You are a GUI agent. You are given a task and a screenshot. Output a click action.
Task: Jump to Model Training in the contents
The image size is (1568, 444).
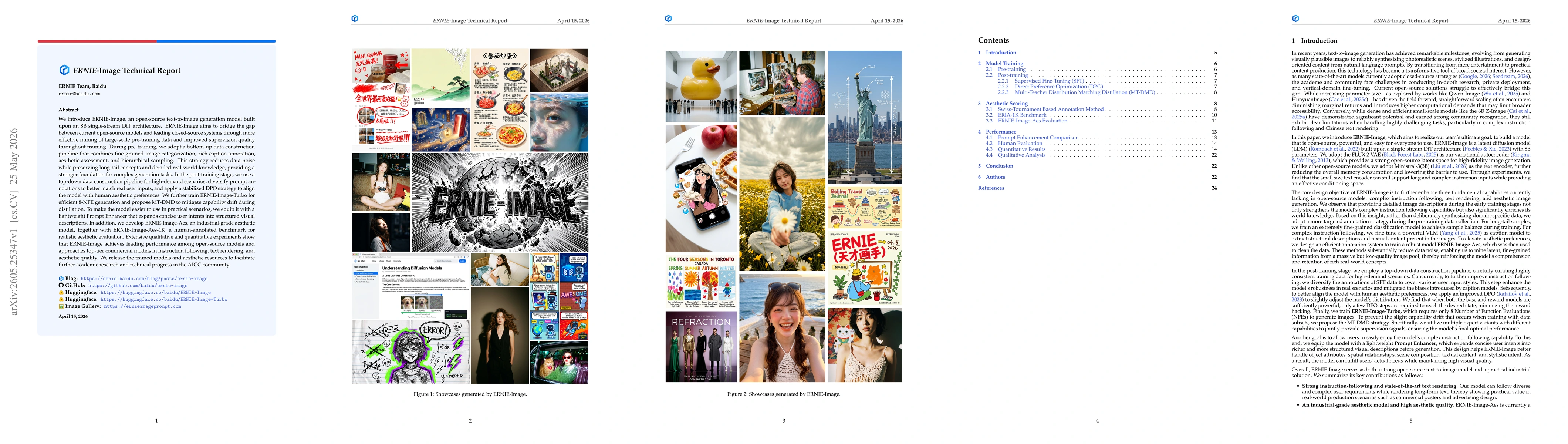(1001, 63)
